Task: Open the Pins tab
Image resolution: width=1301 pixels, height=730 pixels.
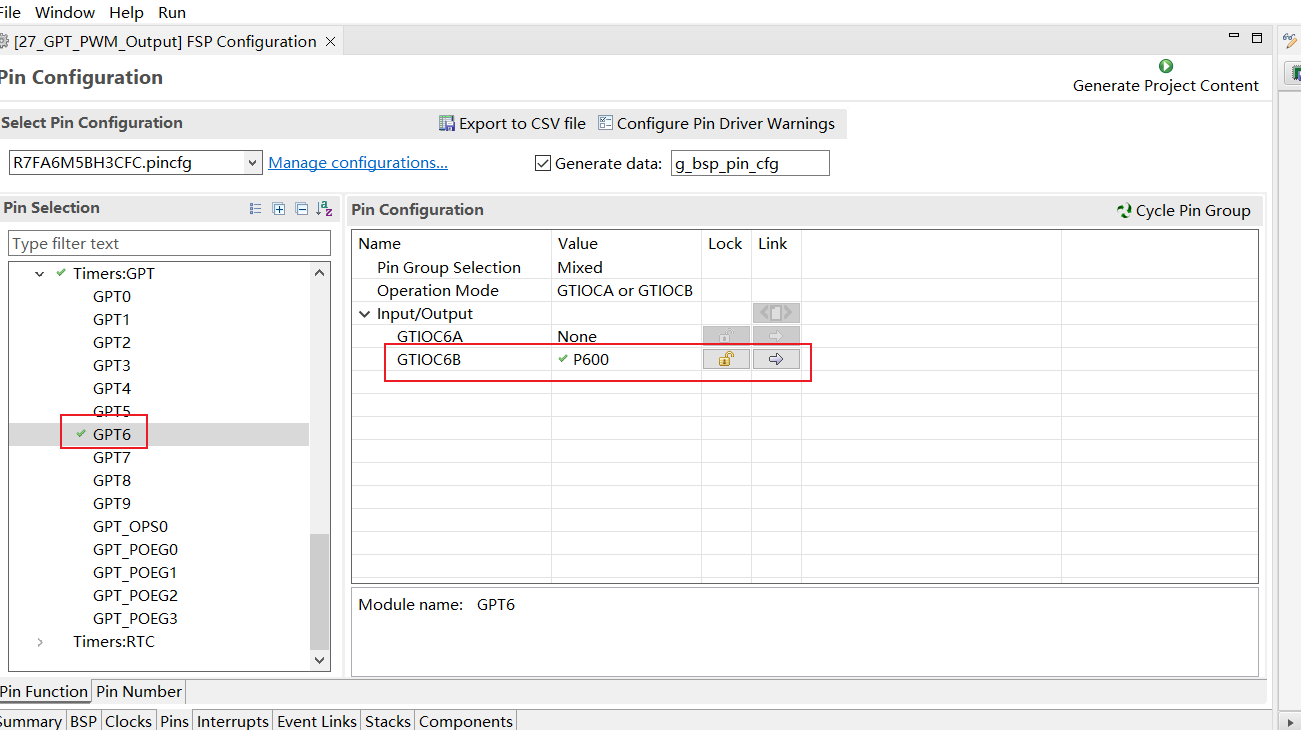Action: click(175, 721)
